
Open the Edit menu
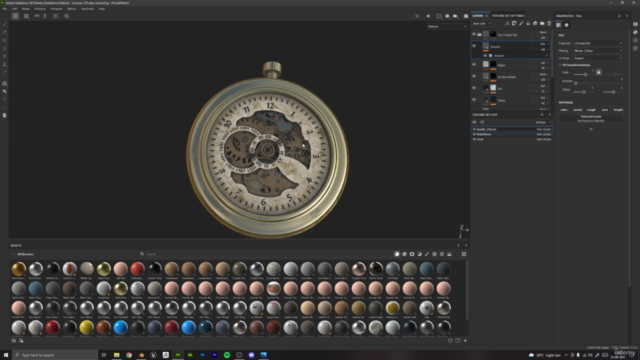14,9
